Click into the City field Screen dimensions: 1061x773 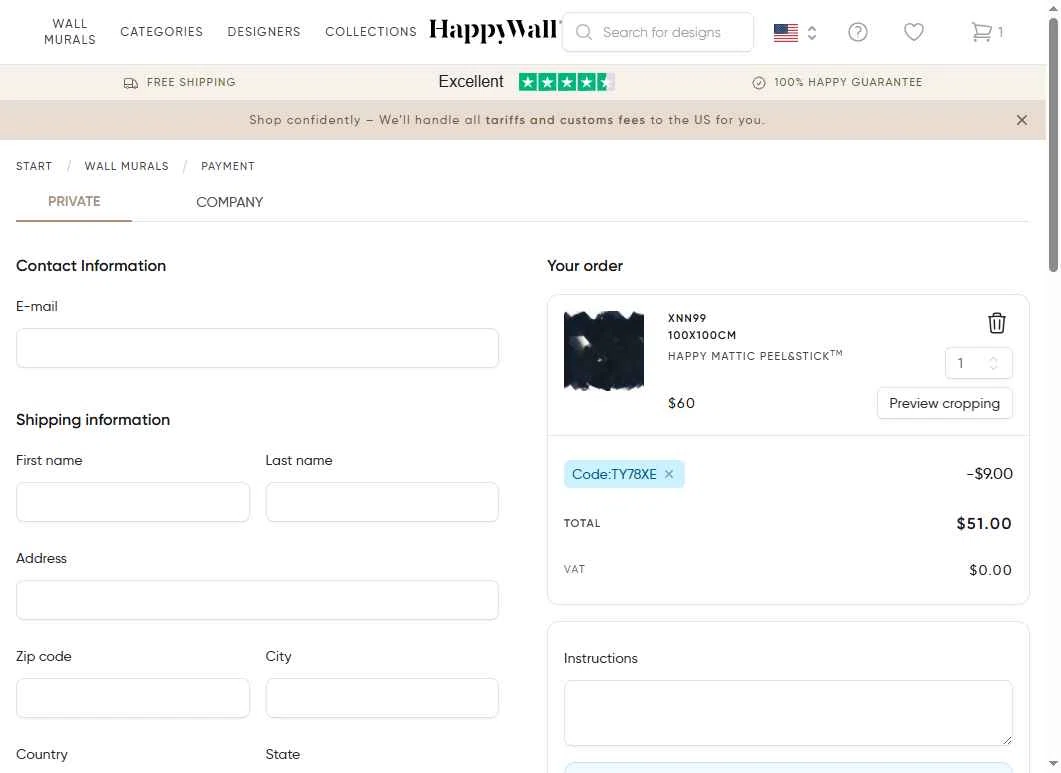(382, 698)
